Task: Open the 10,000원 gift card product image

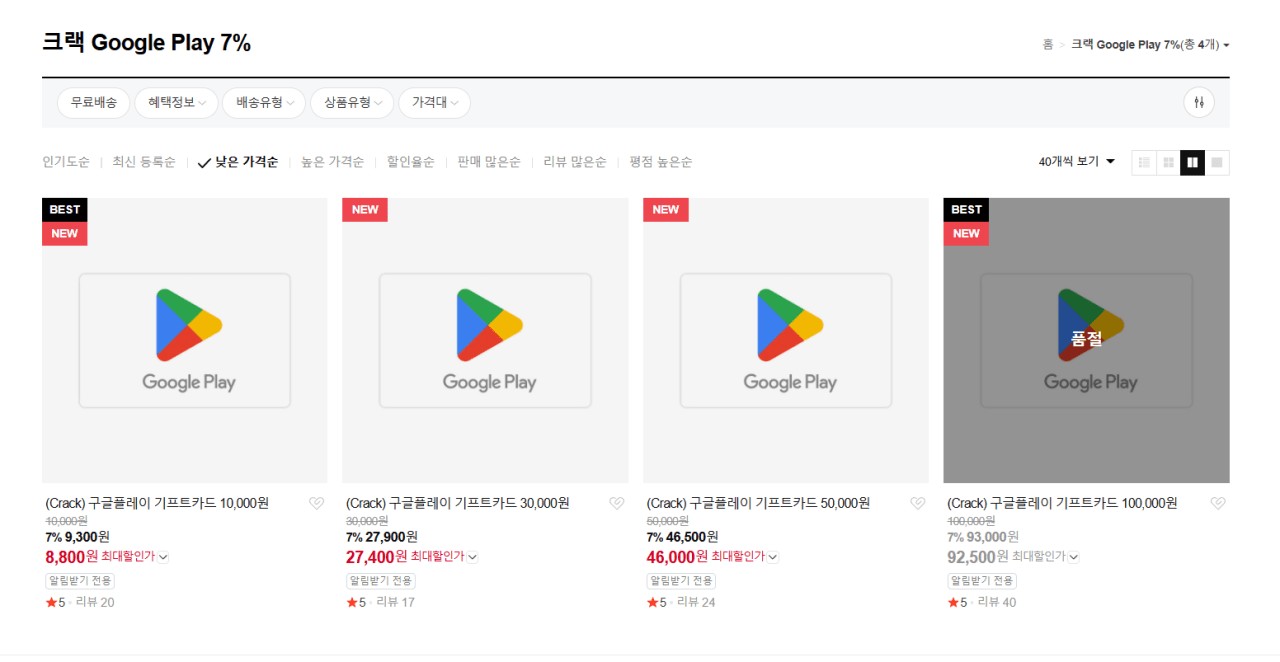Action: tap(185, 340)
